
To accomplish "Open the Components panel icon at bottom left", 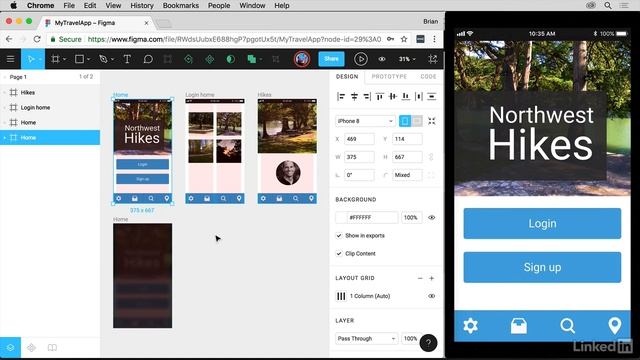I will click(31, 348).
